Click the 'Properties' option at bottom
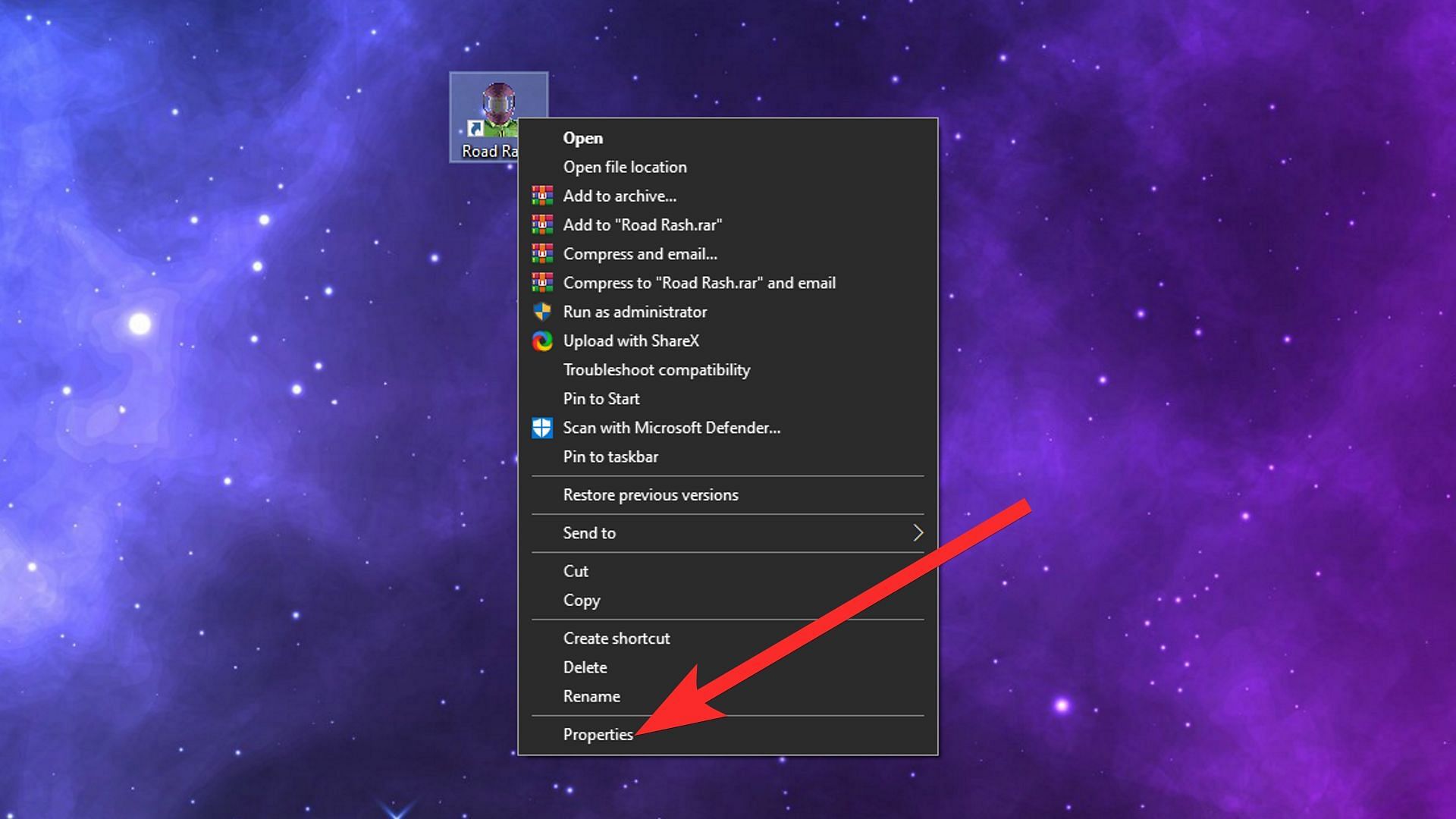The width and height of the screenshot is (1456, 819). pyautogui.click(x=597, y=734)
